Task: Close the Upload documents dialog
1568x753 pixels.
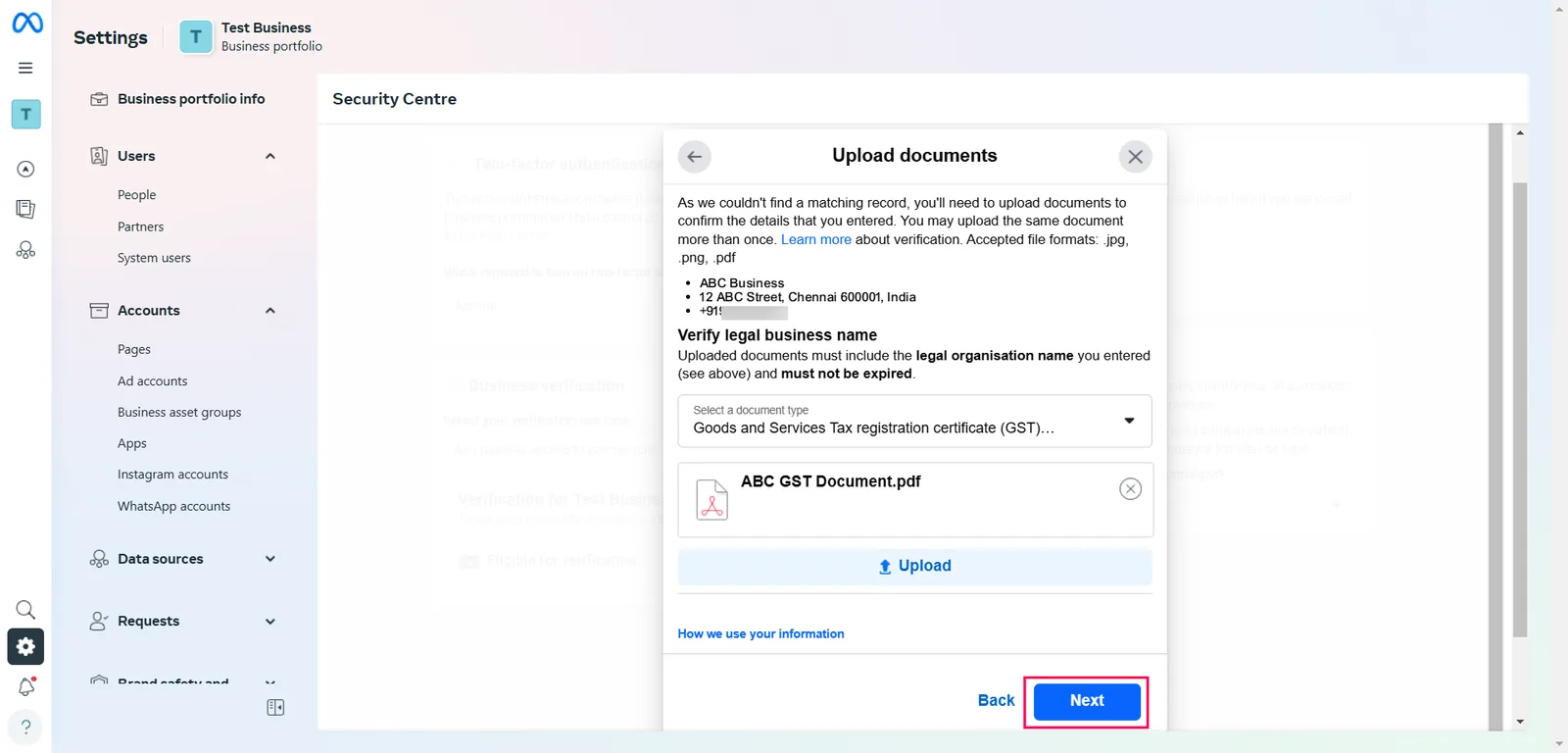Action: coord(1135,157)
